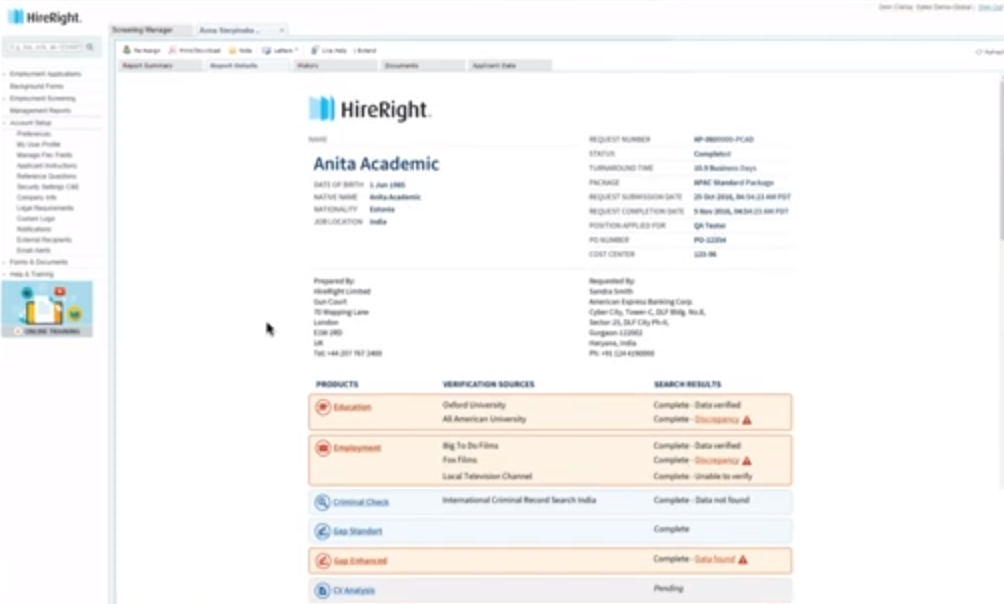Screen dimensions: 1004x604
Task: Open Company Info in sidebar
Action: [x=36, y=197]
